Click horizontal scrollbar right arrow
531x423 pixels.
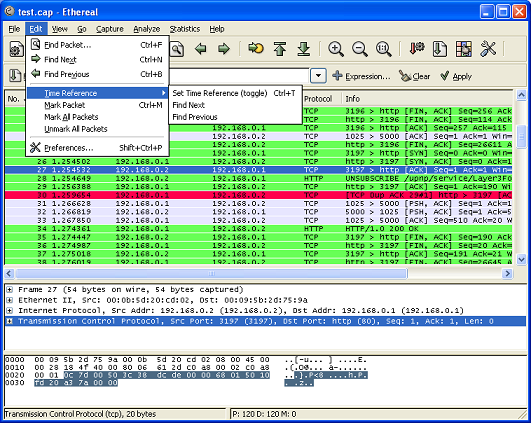point(507,274)
